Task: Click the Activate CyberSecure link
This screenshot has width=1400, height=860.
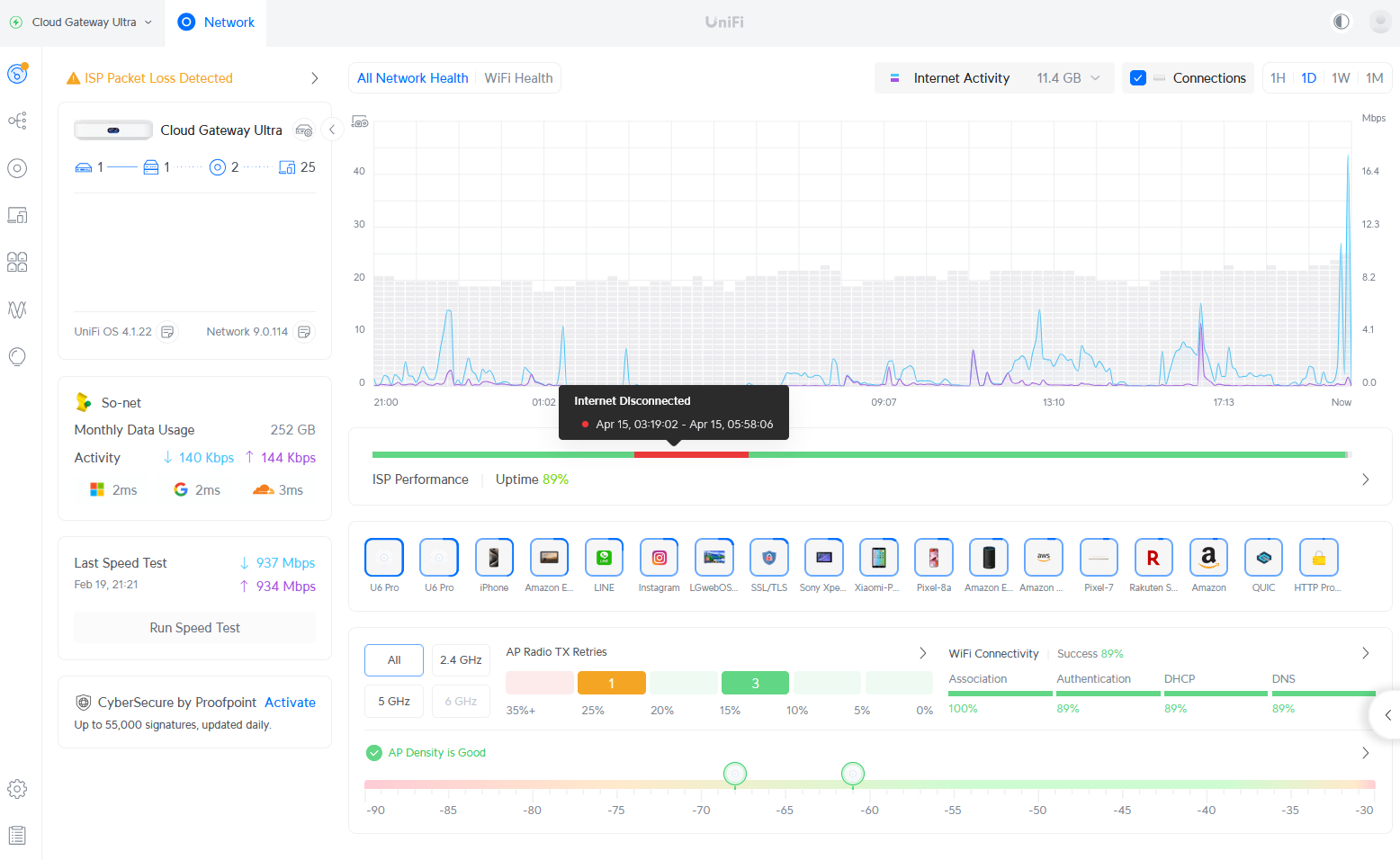Action: 290,703
